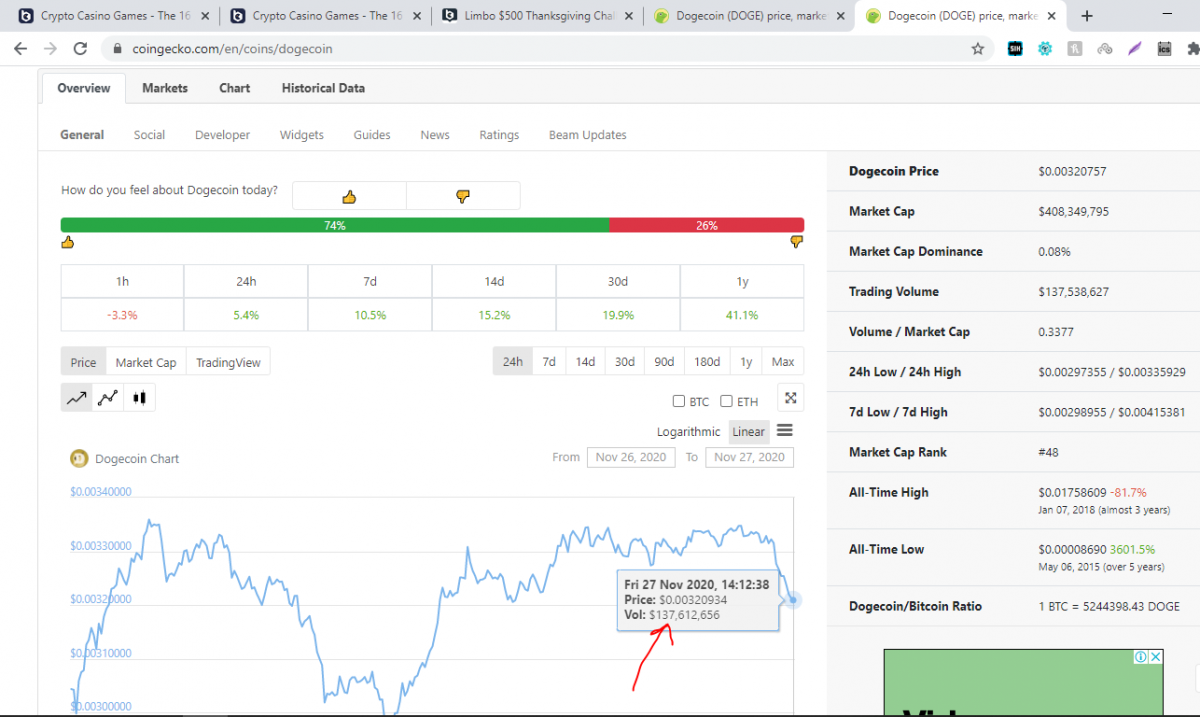This screenshot has height=717, width=1200.
Task: Expand chart to fullscreen
Action: (x=790, y=398)
